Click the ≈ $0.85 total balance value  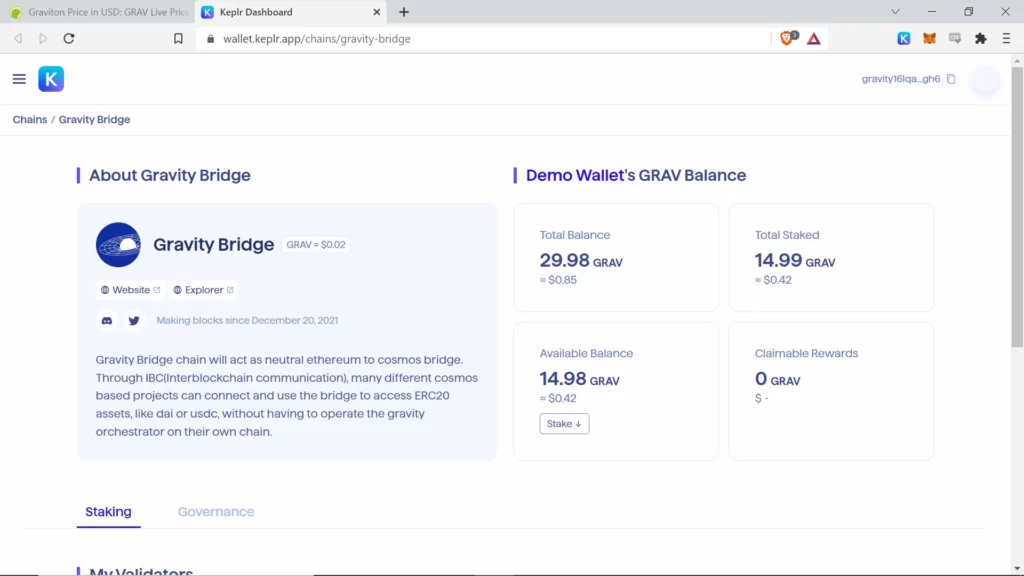(558, 280)
